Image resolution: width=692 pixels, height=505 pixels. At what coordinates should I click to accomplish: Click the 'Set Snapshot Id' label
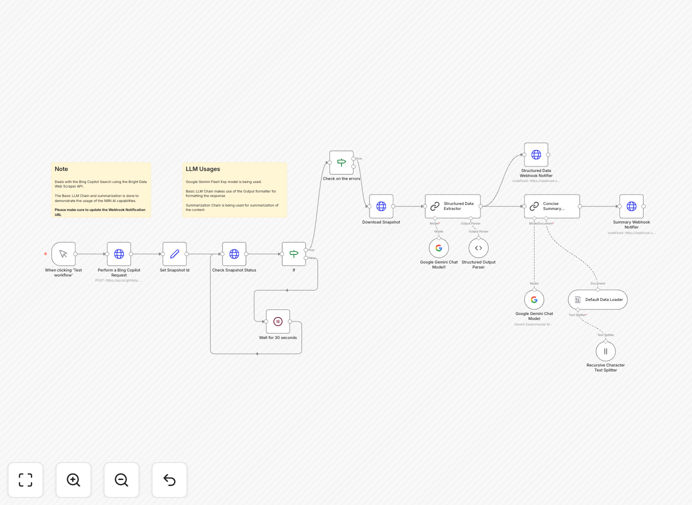[175, 270]
